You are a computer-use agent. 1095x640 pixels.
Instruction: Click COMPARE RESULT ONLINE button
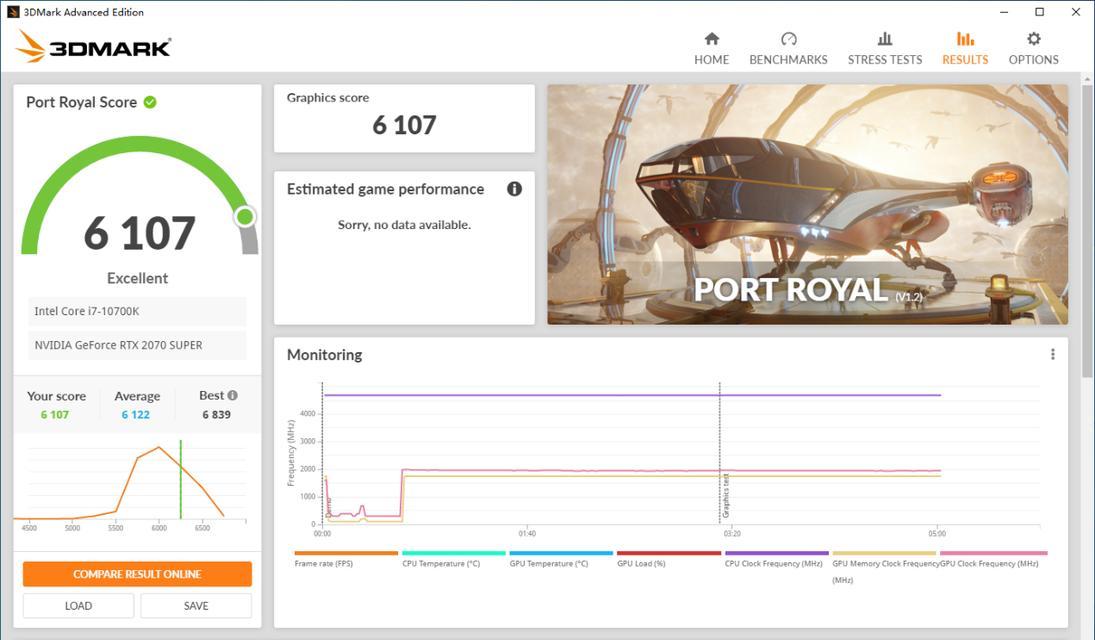[137, 574]
